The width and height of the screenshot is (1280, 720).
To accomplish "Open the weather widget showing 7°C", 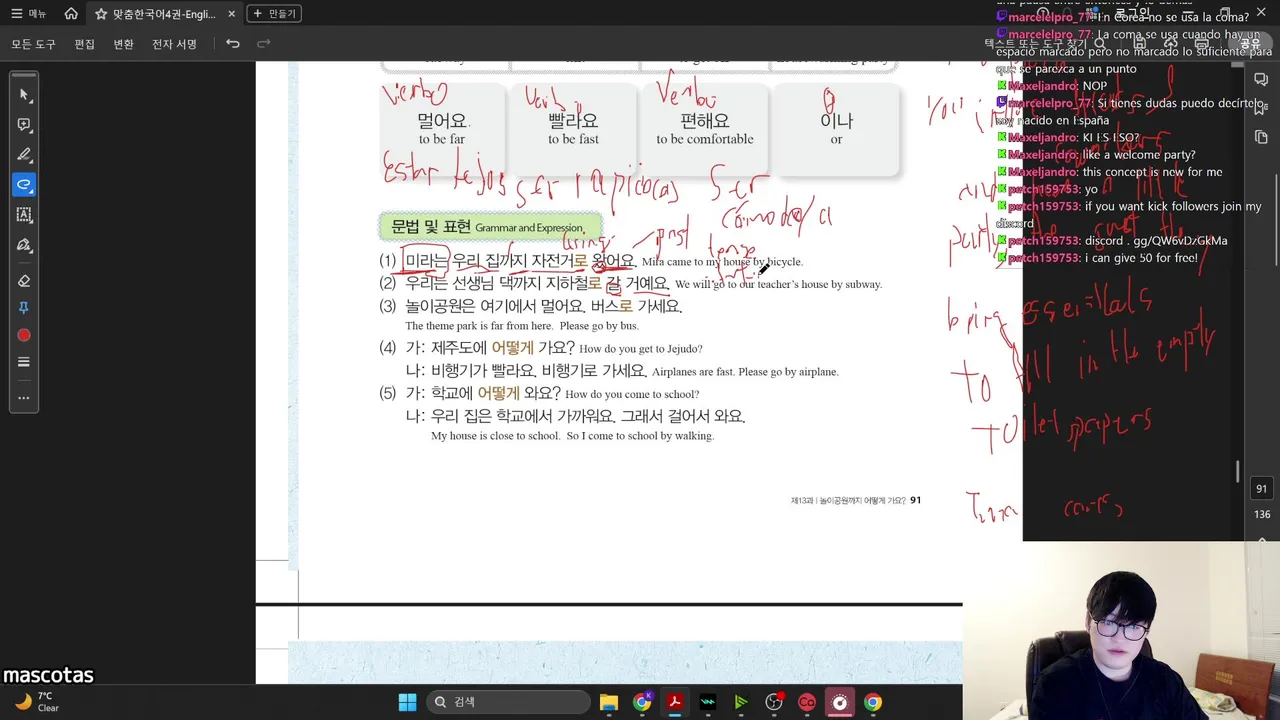I will 36,702.
